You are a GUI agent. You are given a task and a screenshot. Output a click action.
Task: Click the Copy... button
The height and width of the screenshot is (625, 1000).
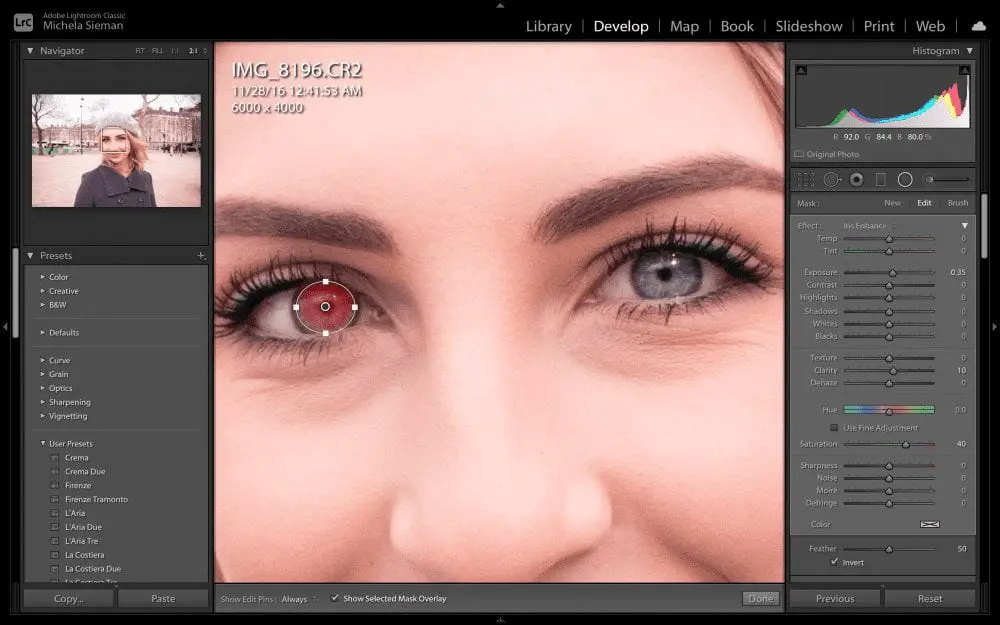(x=69, y=599)
